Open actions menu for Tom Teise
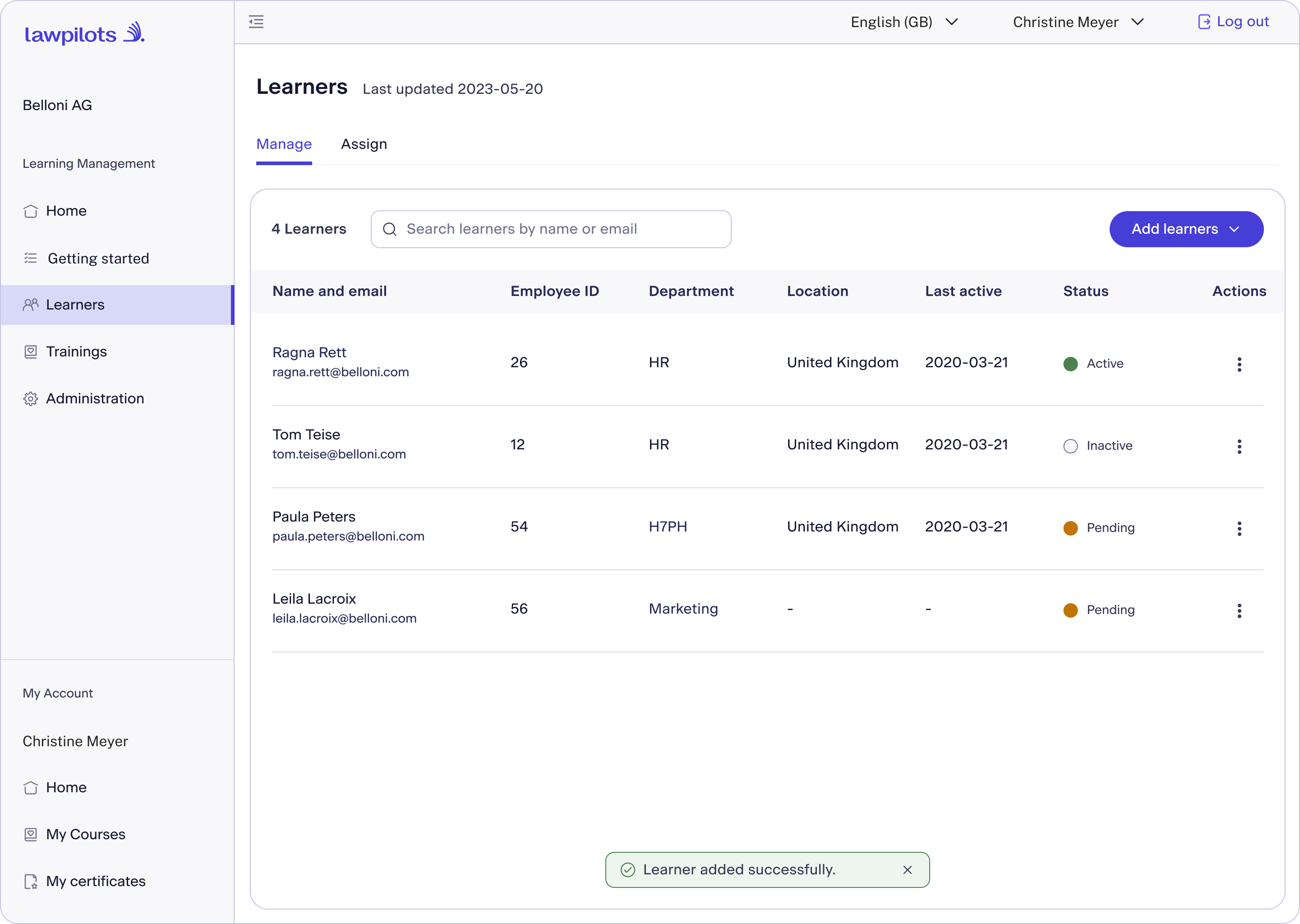The height and width of the screenshot is (924, 1300). (1239, 447)
